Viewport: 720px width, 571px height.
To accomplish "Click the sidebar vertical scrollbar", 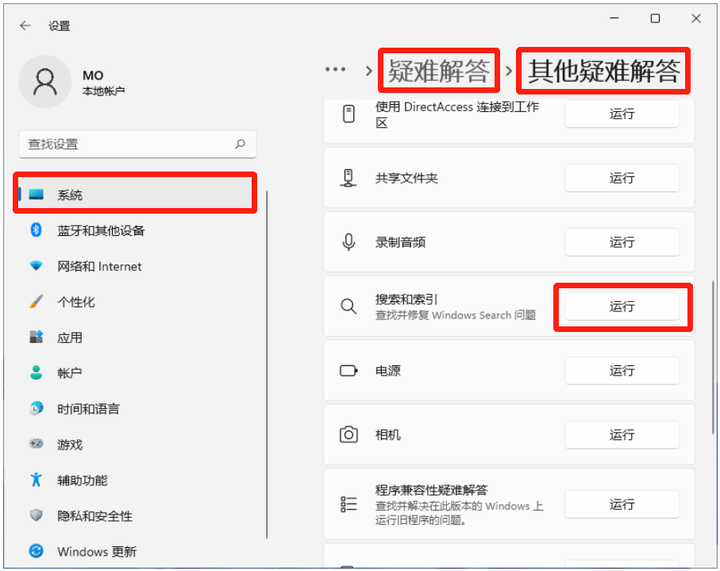I will pyautogui.click(x=267, y=365).
